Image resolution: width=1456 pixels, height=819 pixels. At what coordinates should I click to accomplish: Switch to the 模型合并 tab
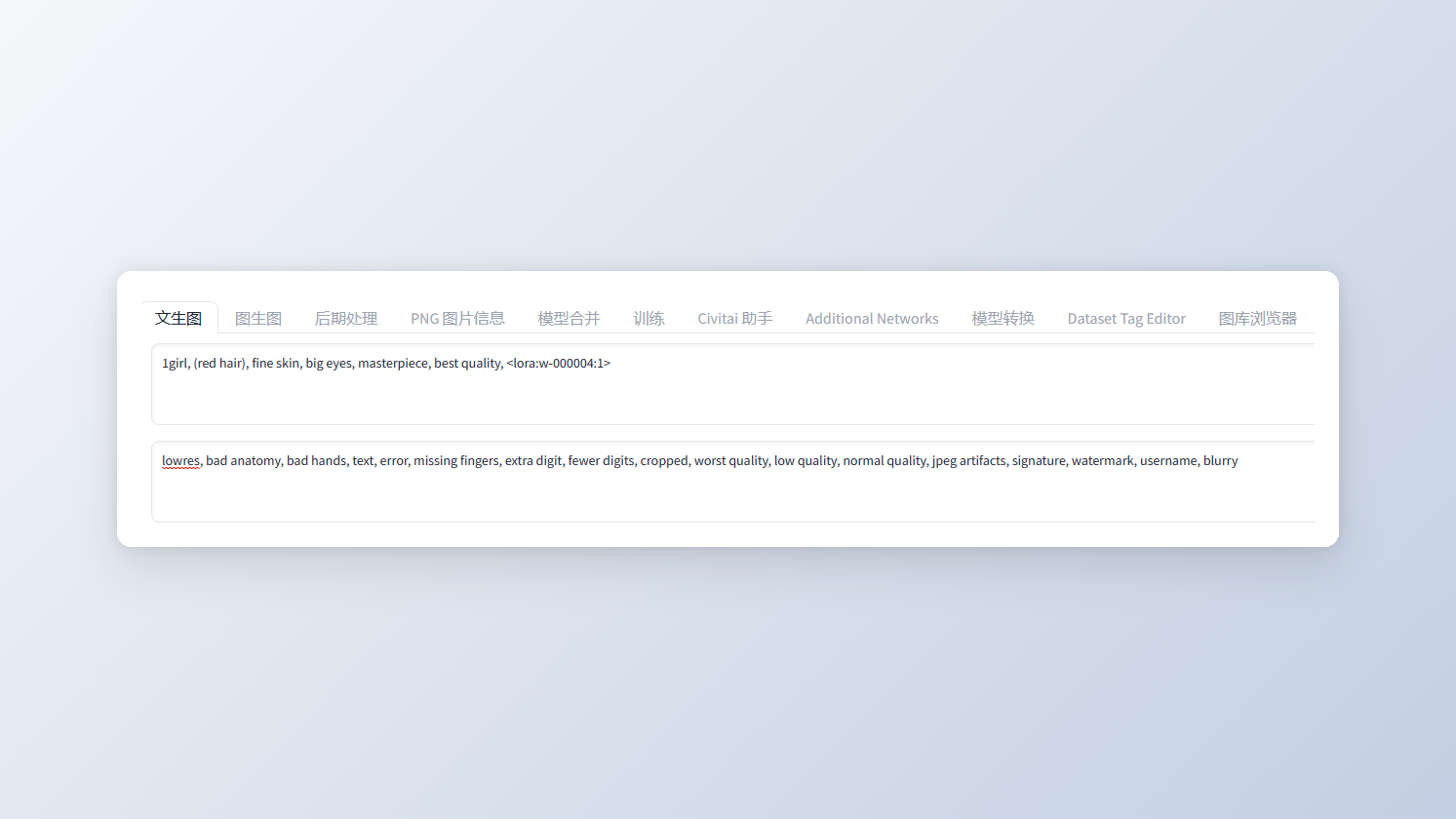tap(569, 318)
